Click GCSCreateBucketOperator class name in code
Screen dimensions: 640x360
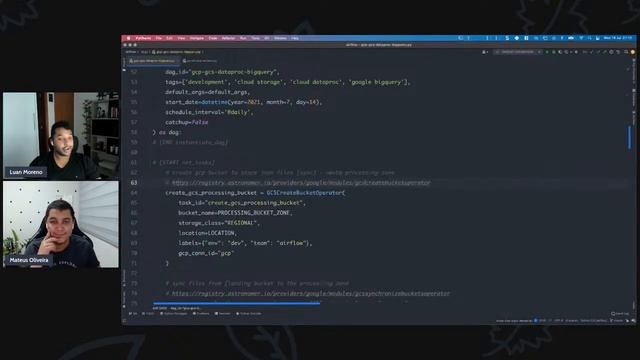click(304, 193)
